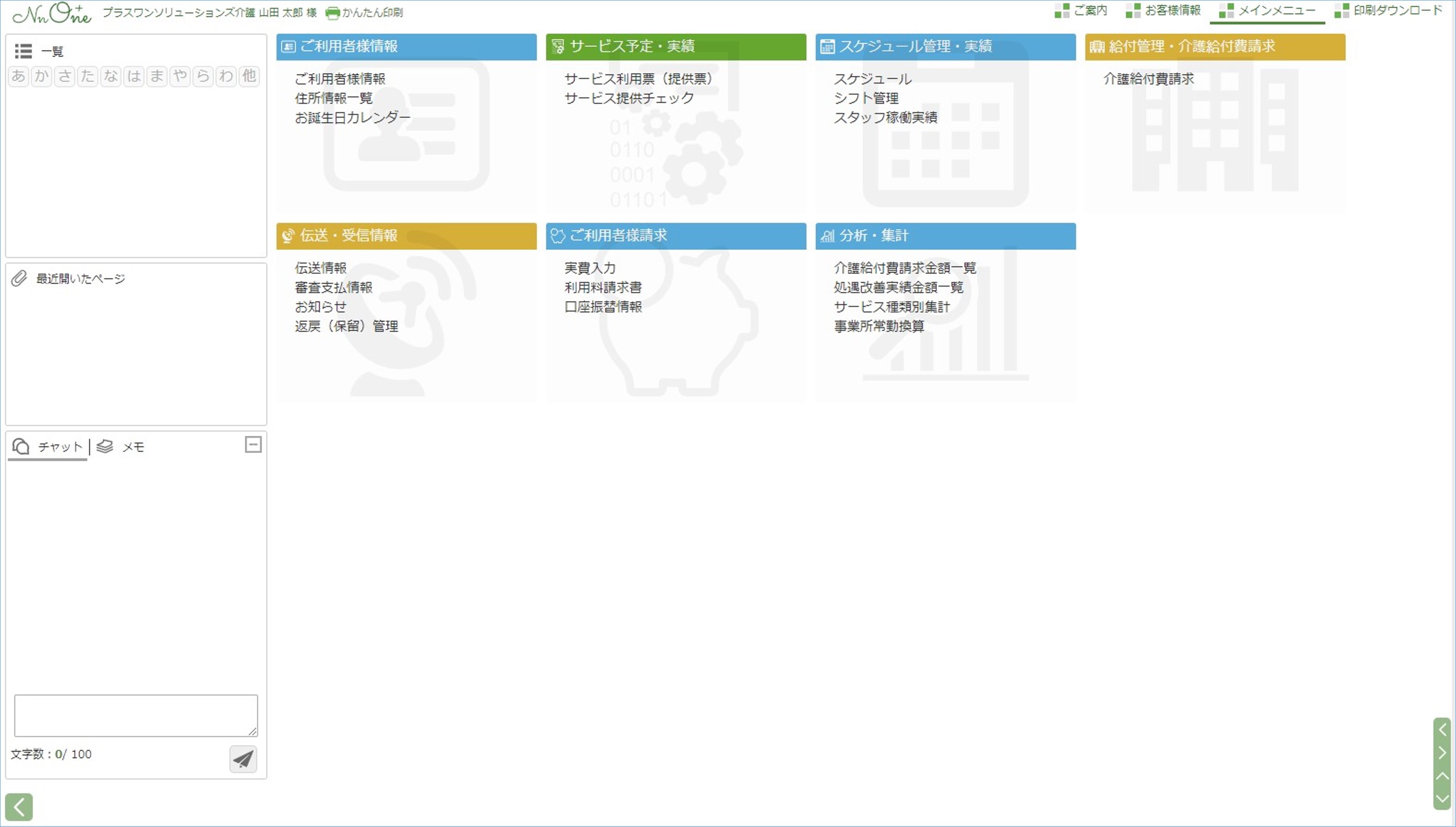The height and width of the screenshot is (827, 1456).
Task: Open the スケジュール link
Action: (872, 79)
